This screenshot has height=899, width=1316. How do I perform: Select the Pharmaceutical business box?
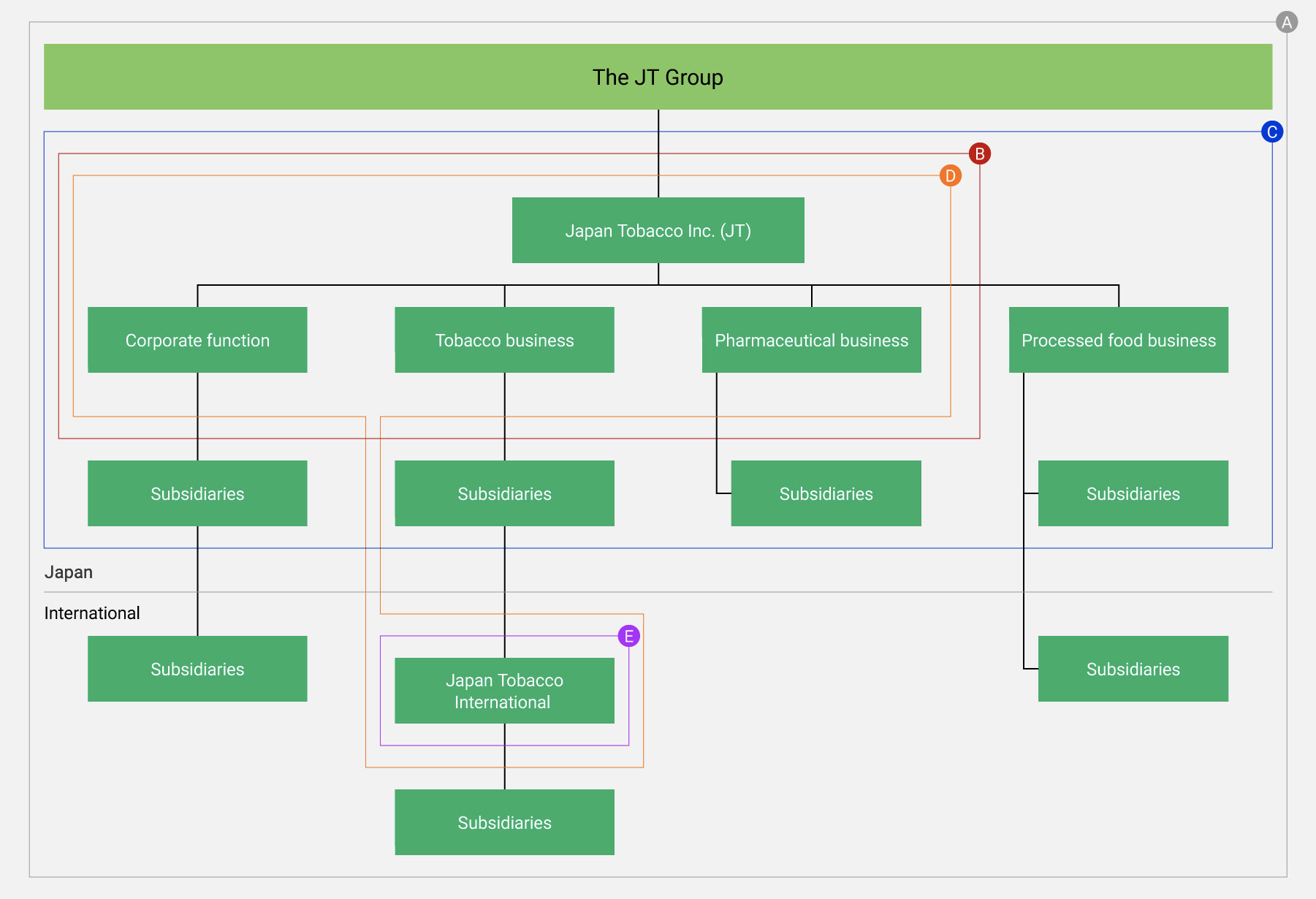(x=811, y=340)
